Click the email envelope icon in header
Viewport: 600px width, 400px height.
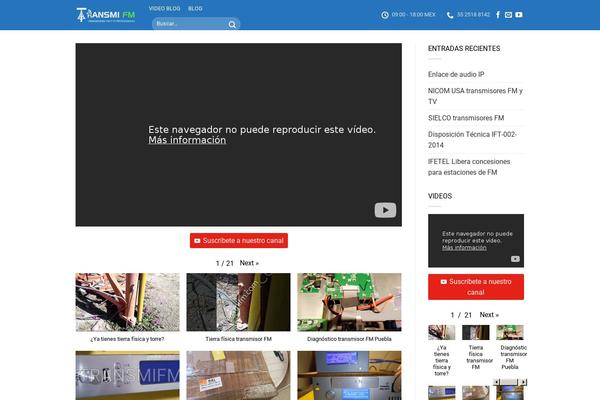(508, 15)
